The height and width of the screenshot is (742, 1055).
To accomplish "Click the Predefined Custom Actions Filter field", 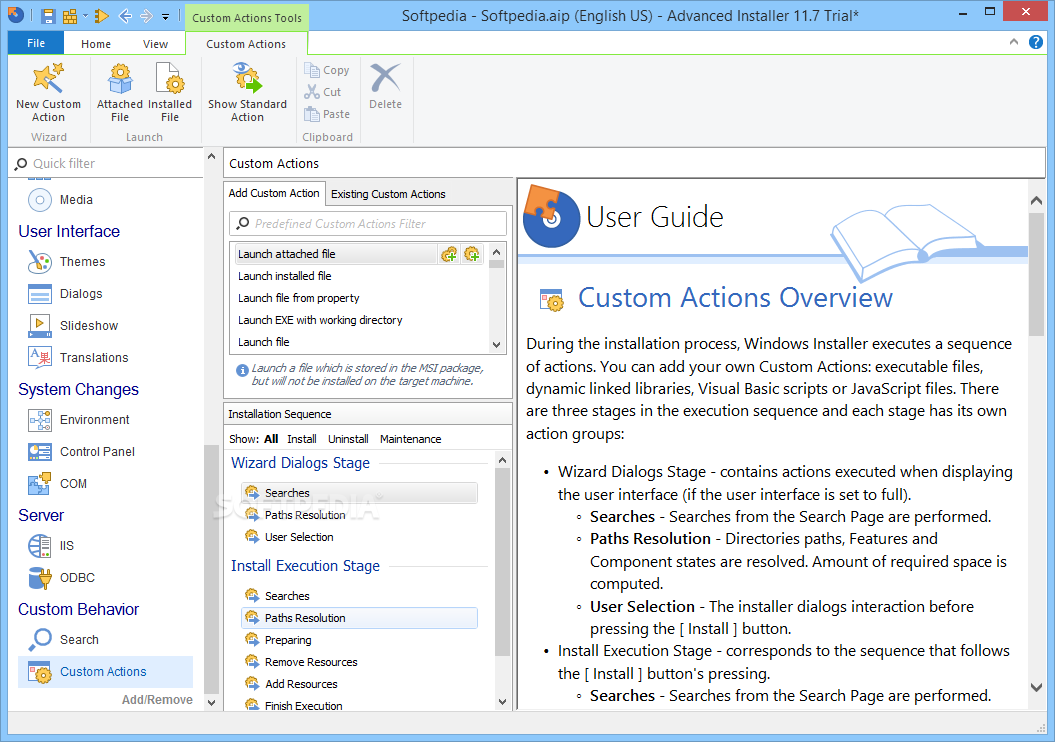I will tap(367, 223).
